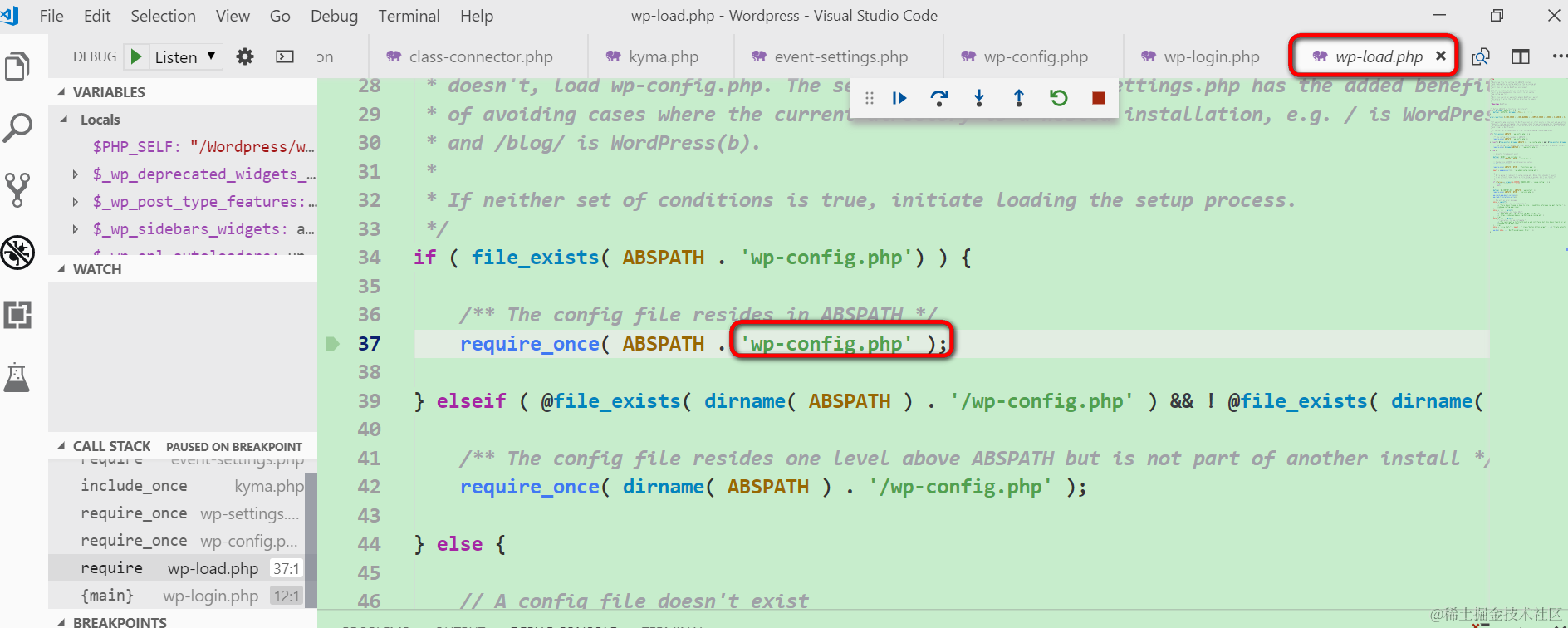1568x628 pixels.
Task: Open More Actions ellipsis in editor
Action: 1559,56
